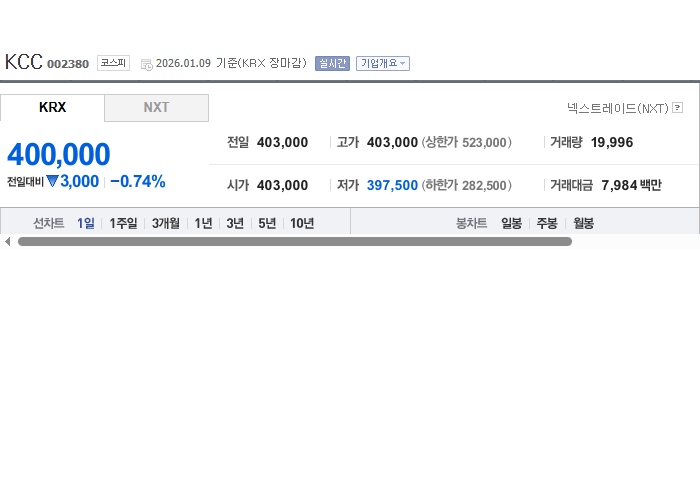Viewport: 700px width, 490px height.
Task: Click the calendar clock icon beside date
Action: coord(146,65)
